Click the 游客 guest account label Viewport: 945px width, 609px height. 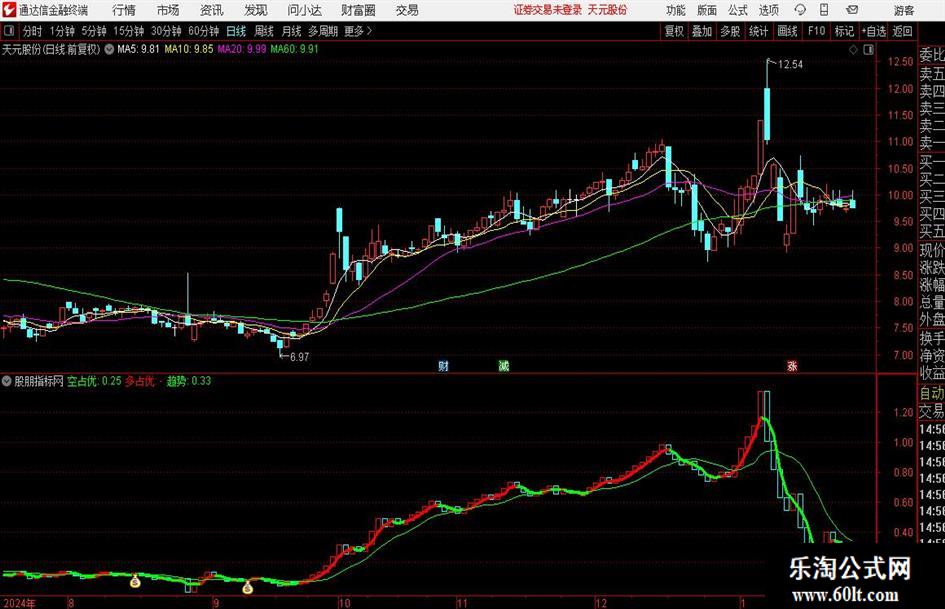click(904, 10)
